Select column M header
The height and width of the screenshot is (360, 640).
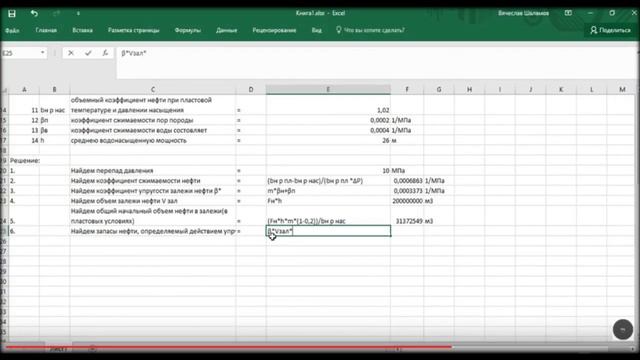(622, 89)
